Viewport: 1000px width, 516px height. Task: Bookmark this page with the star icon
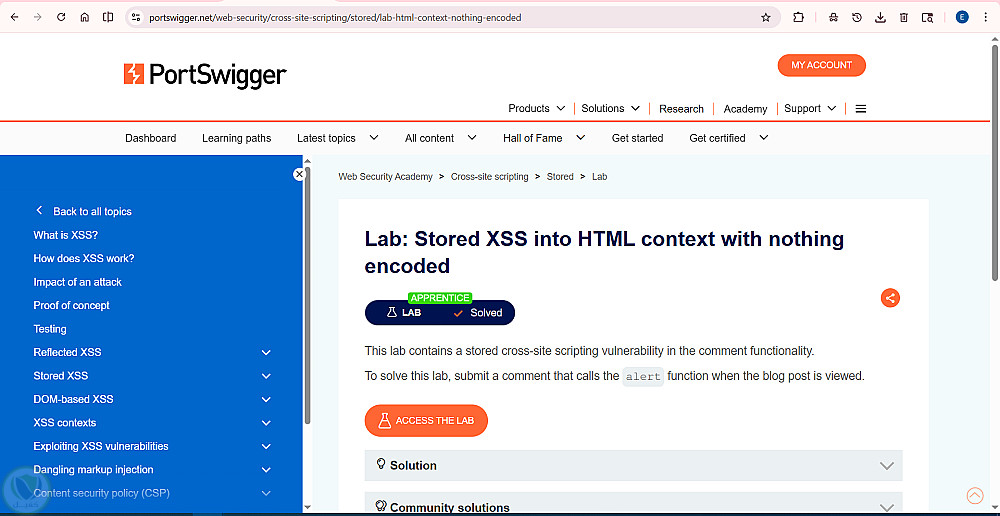766,18
